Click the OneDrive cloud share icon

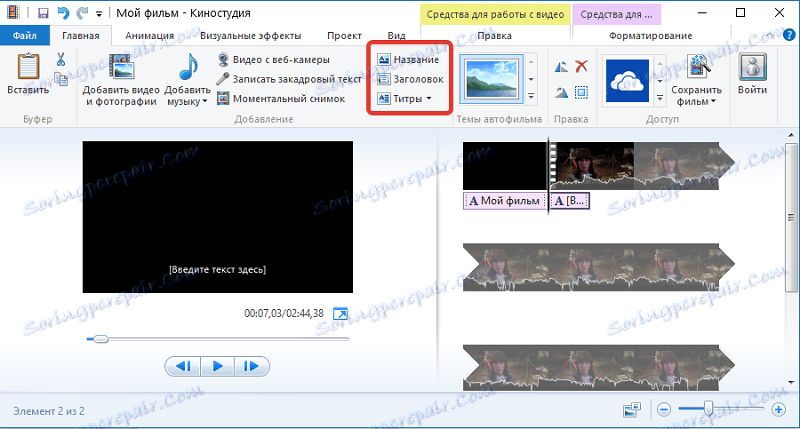[628, 80]
